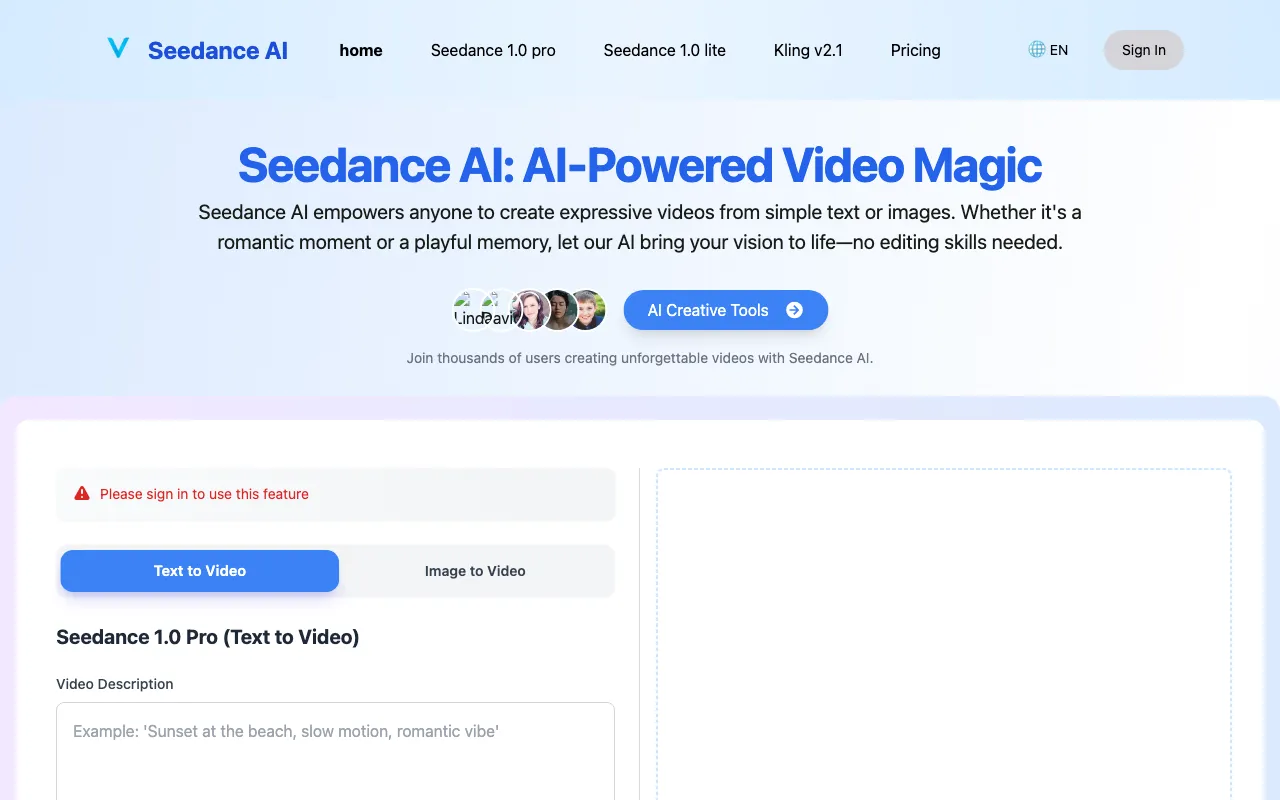This screenshot has width=1280, height=800.
Task: Click the AI Creative Tools button
Action: tap(726, 310)
